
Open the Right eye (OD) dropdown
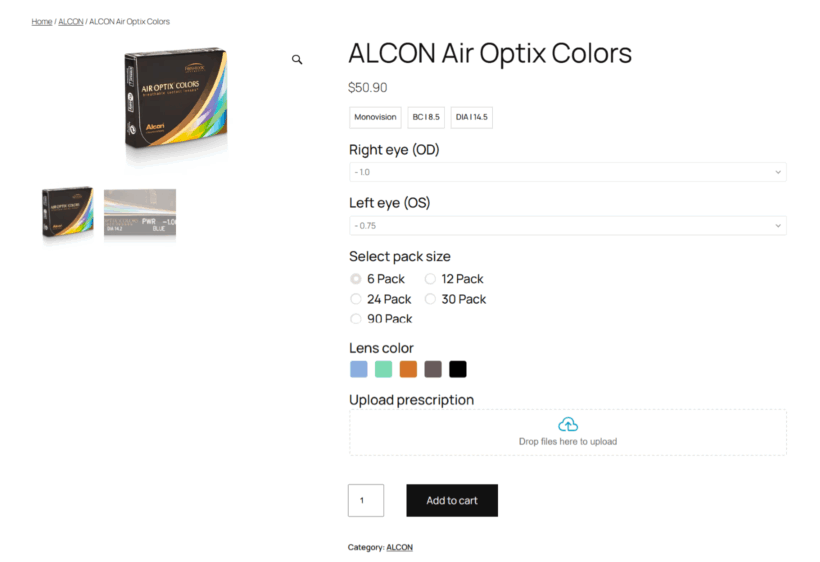tap(567, 172)
